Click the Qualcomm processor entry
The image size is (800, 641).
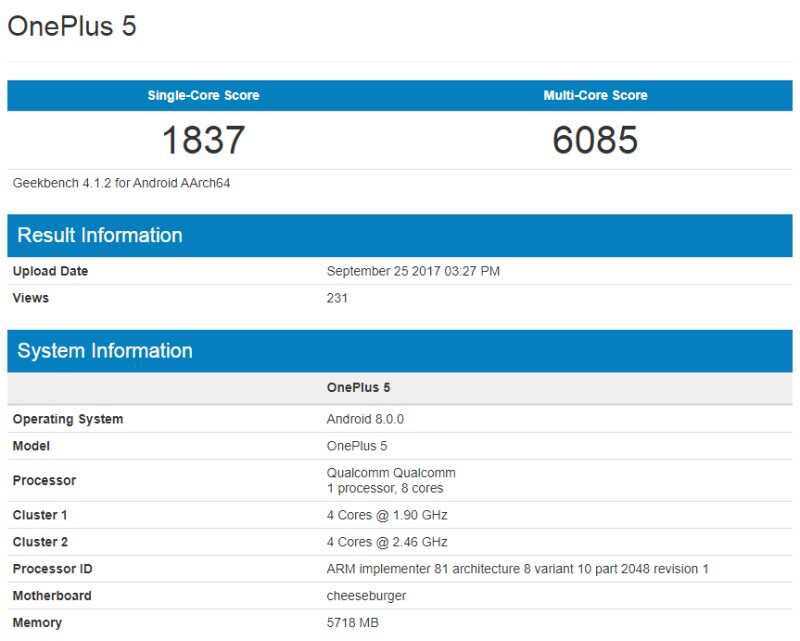pos(390,472)
